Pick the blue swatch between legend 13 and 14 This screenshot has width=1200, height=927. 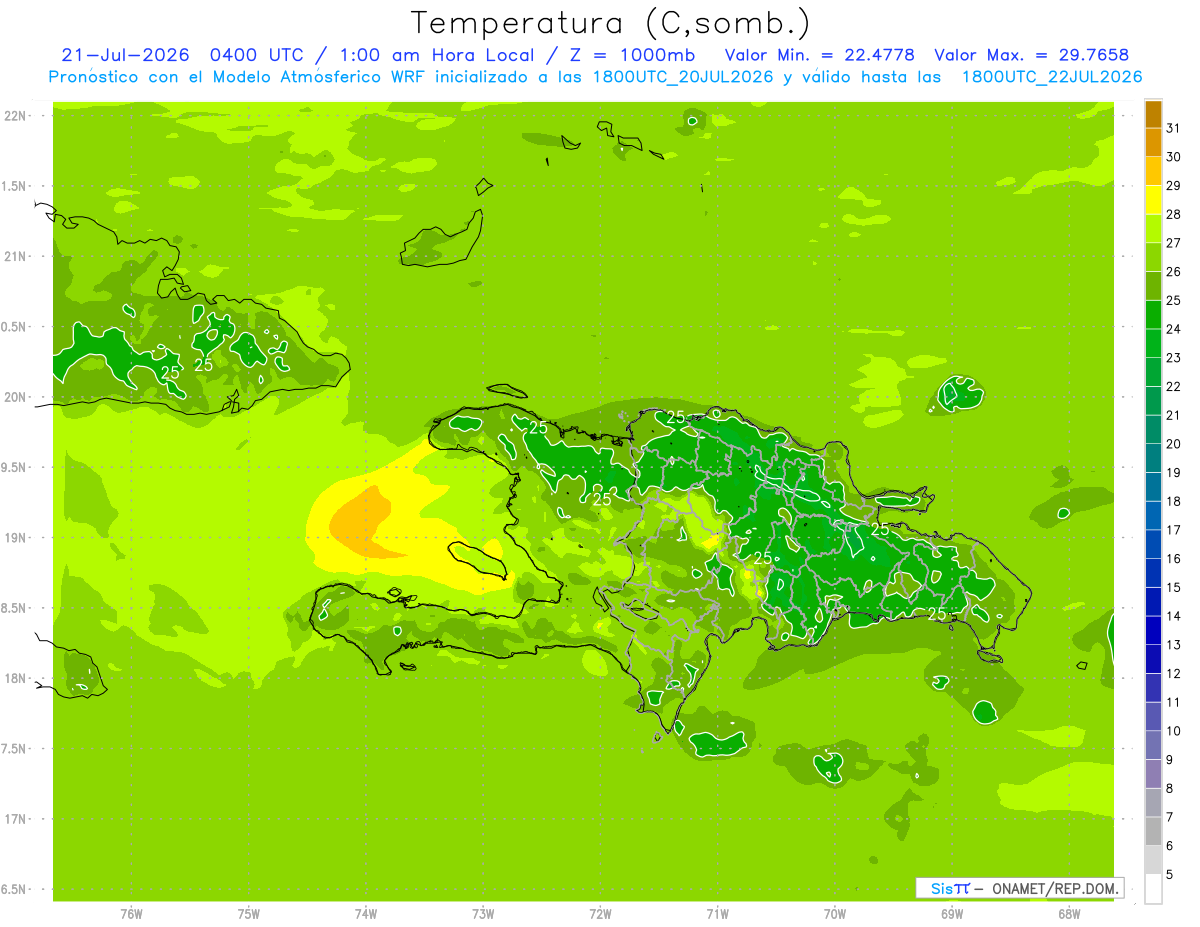coord(1153,631)
